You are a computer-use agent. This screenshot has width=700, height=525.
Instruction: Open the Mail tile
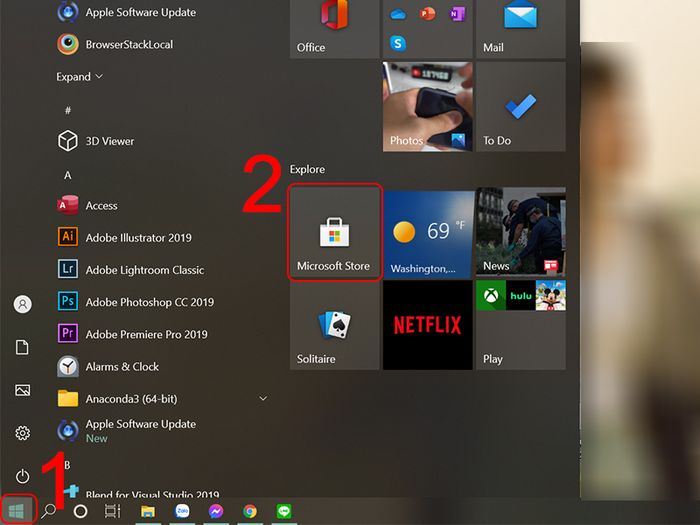pyautogui.click(x=521, y=28)
